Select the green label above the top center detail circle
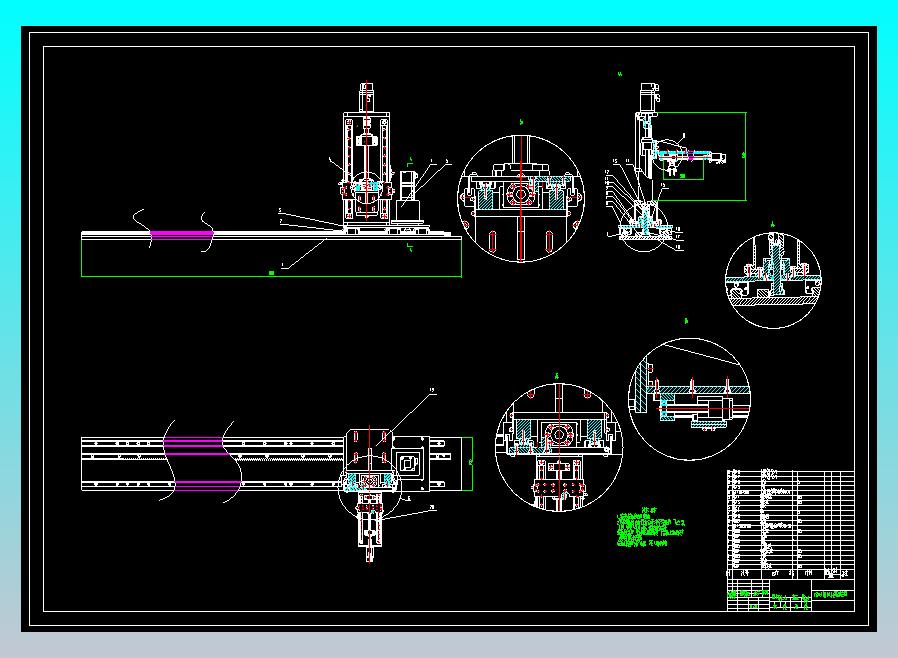The height and width of the screenshot is (658, 898). coord(521,122)
